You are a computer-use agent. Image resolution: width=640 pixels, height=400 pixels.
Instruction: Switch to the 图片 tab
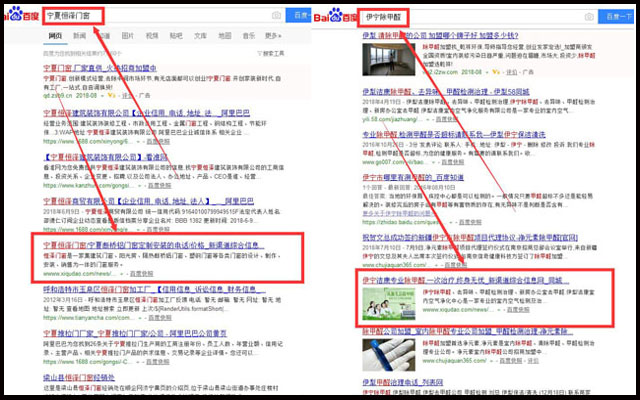click(x=128, y=36)
